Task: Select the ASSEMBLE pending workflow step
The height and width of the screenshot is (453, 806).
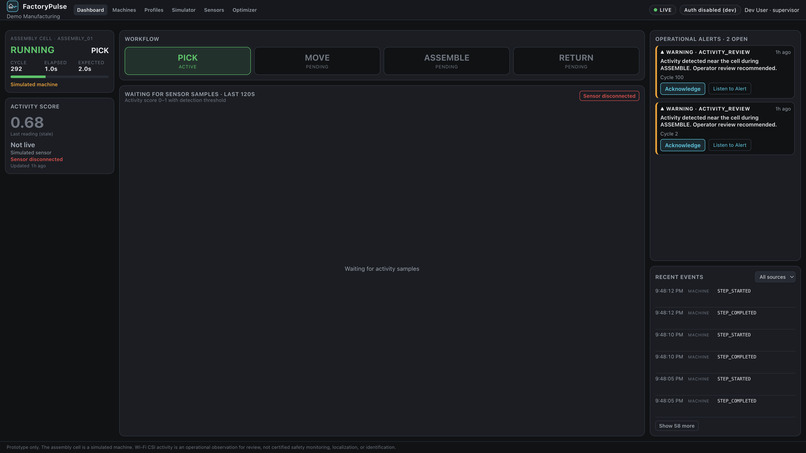Action: pos(447,61)
